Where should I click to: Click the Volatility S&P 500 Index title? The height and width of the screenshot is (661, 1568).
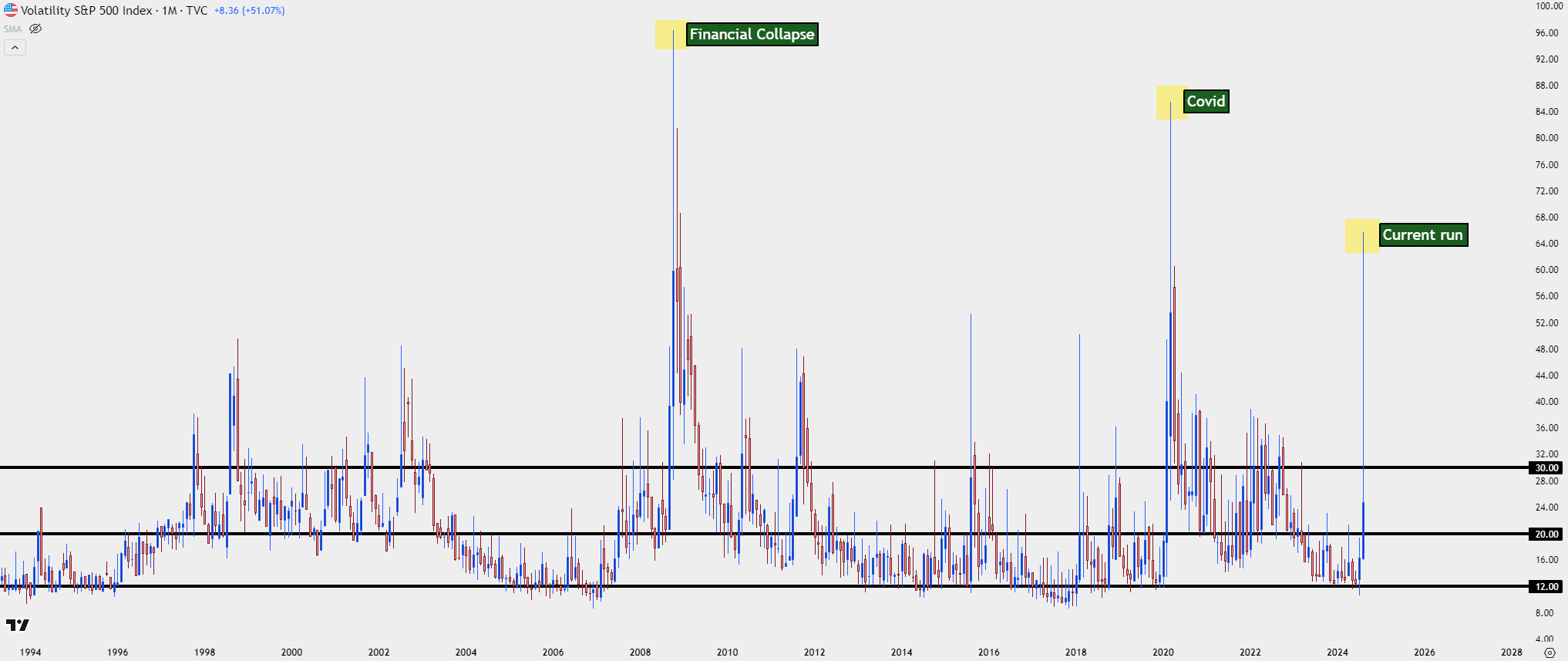[86, 11]
